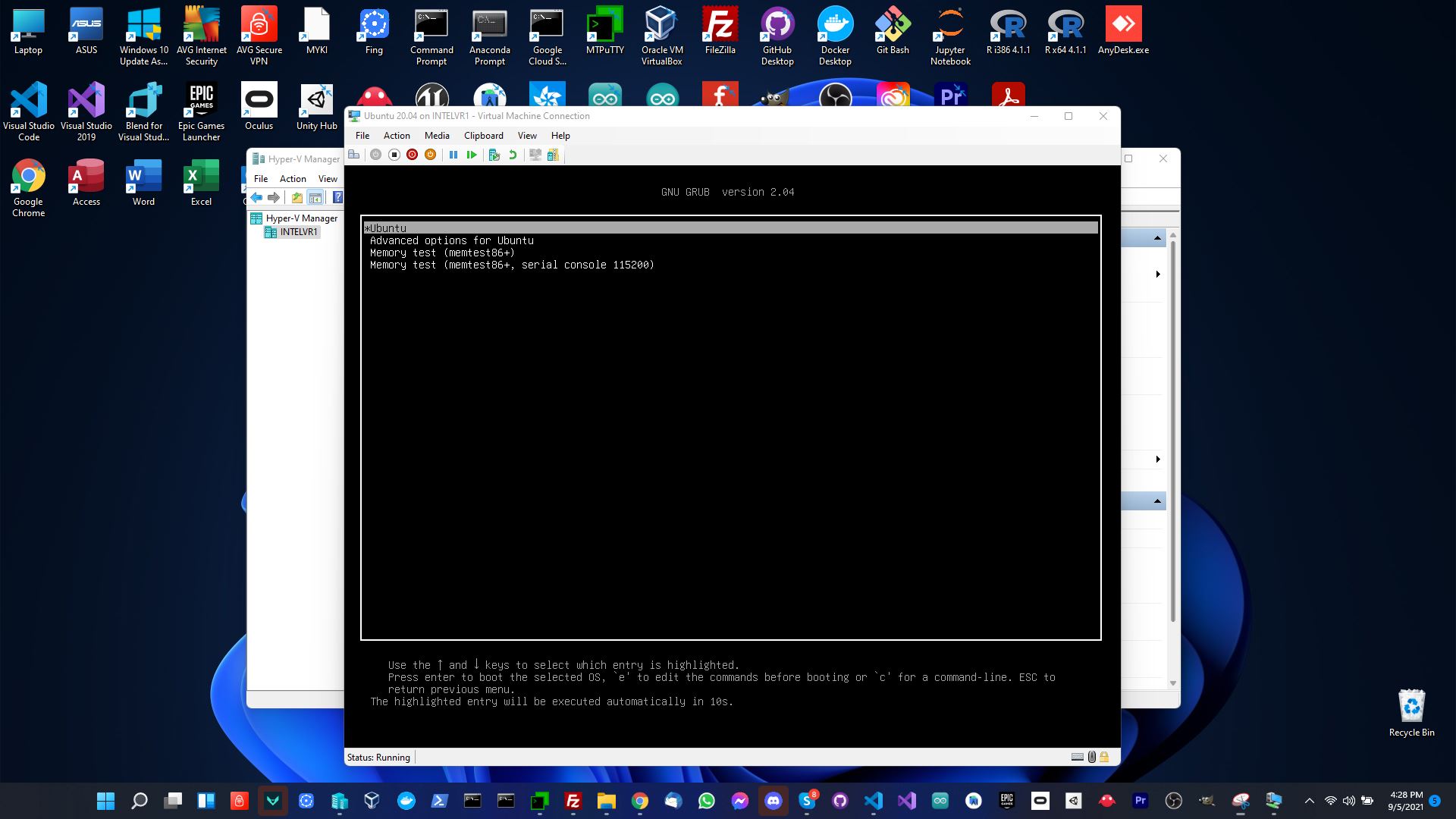This screenshot has width=1456, height=819.
Task: Open View menu in Virtual Machine Connection
Action: point(527,136)
